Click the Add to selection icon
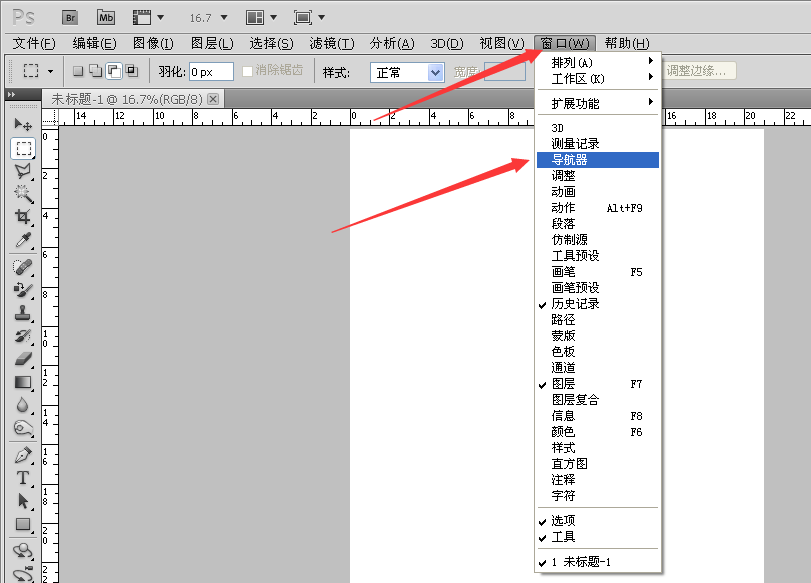Image resolution: width=811 pixels, height=583 pixels. (x=96, y=71)
